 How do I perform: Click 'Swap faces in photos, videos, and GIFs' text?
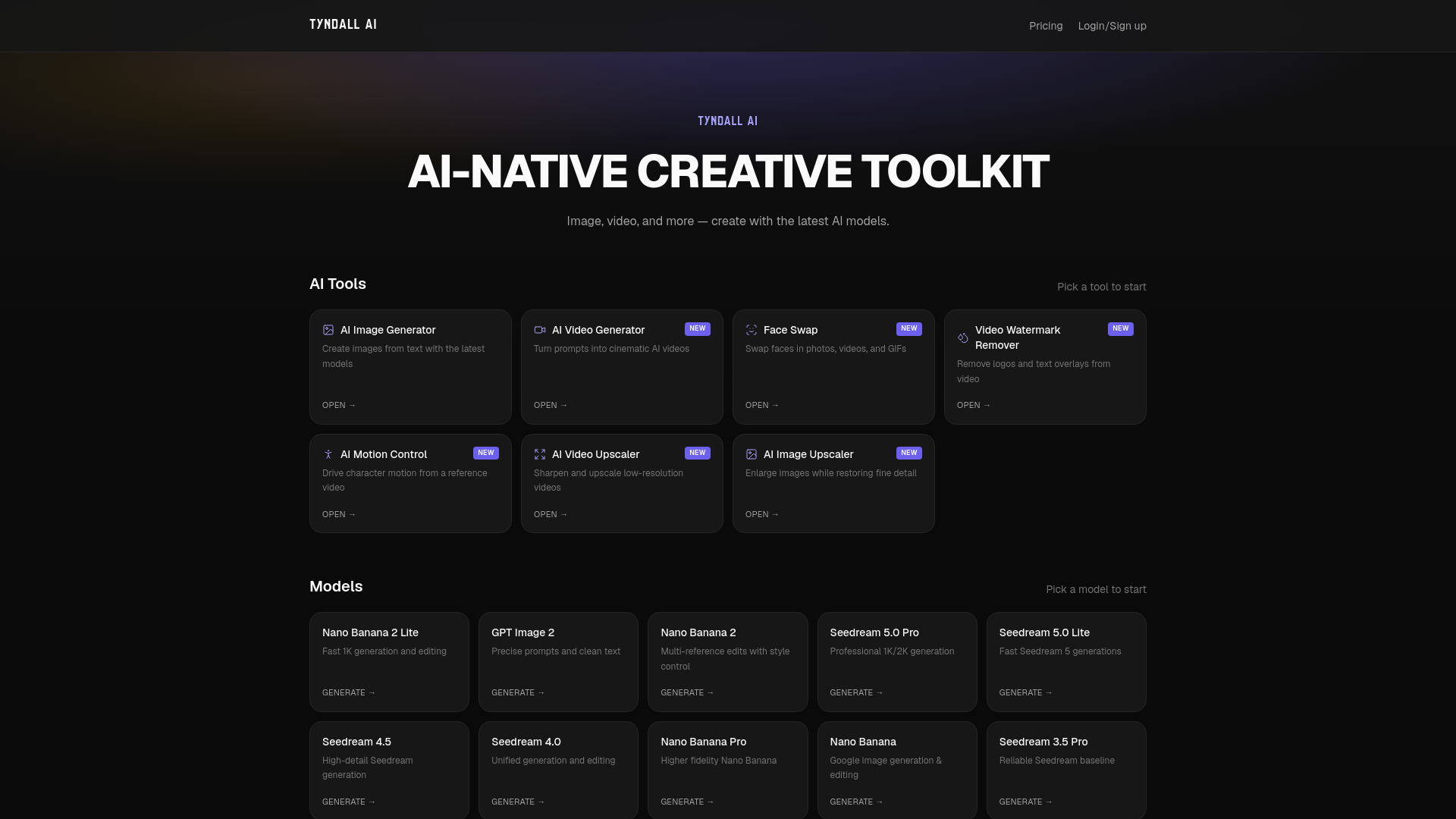[826, 349]
